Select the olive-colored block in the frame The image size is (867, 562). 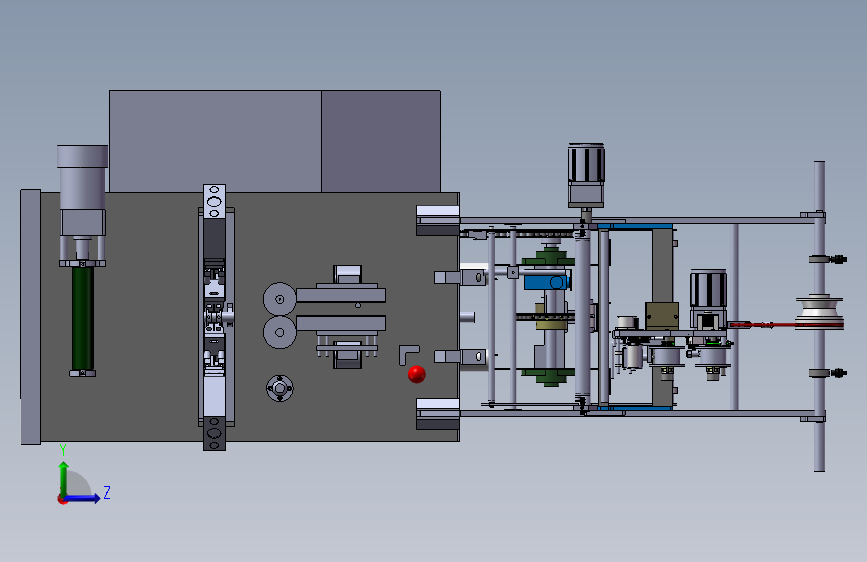662,316
